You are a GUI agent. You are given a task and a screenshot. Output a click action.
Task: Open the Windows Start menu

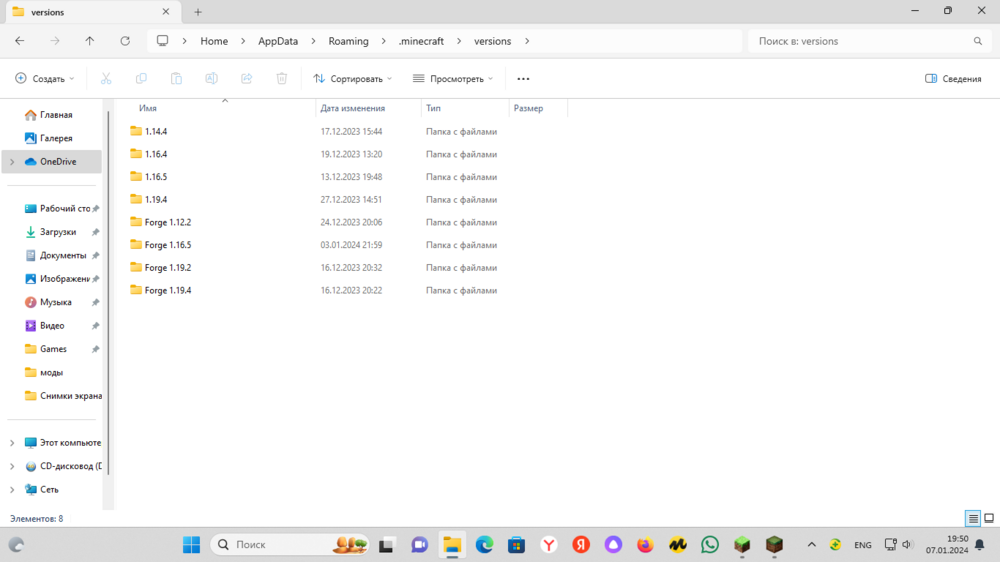click(191, 545)
